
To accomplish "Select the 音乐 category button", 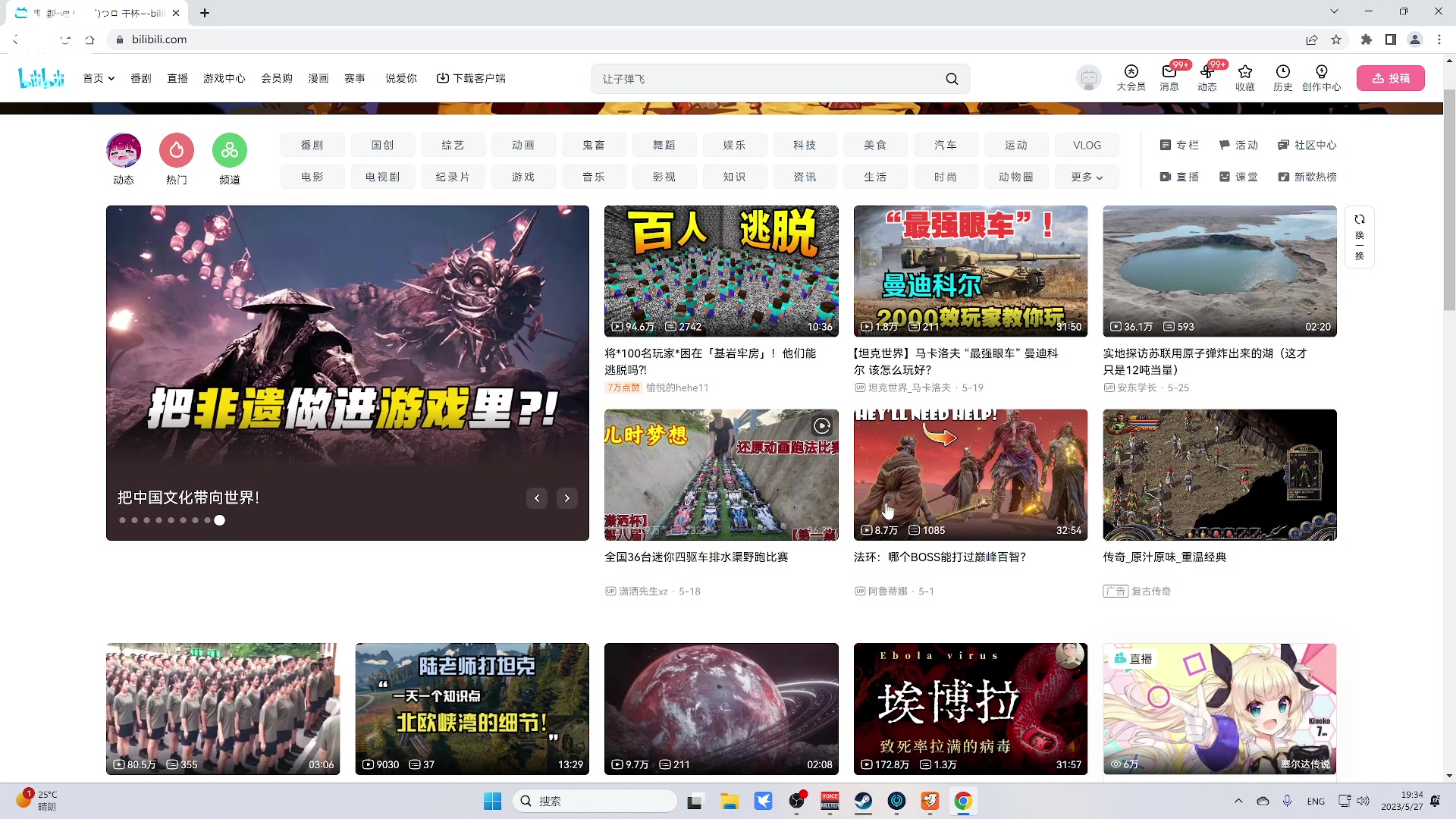I will click(594, 177).
